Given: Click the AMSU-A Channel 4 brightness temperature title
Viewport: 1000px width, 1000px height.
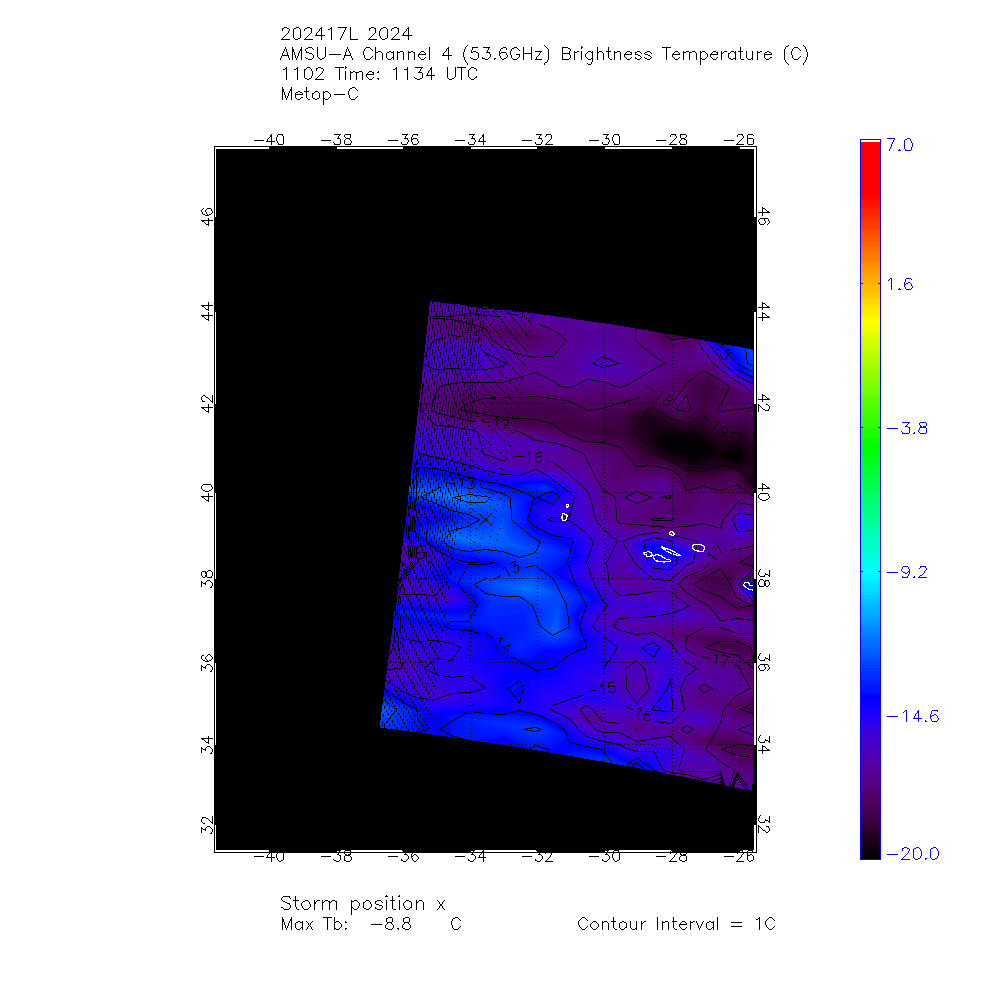Looking at the screenshot, I should [x=544, y=54].
